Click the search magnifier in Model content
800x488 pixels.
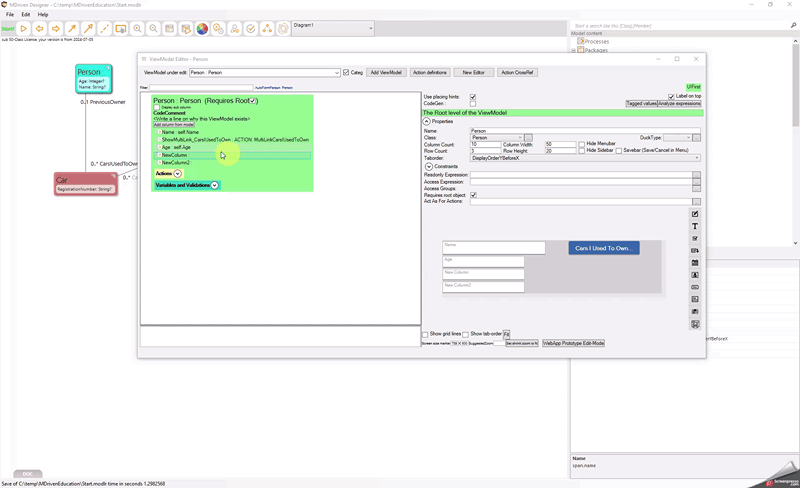pyautogui.click(x=793, y=26)
